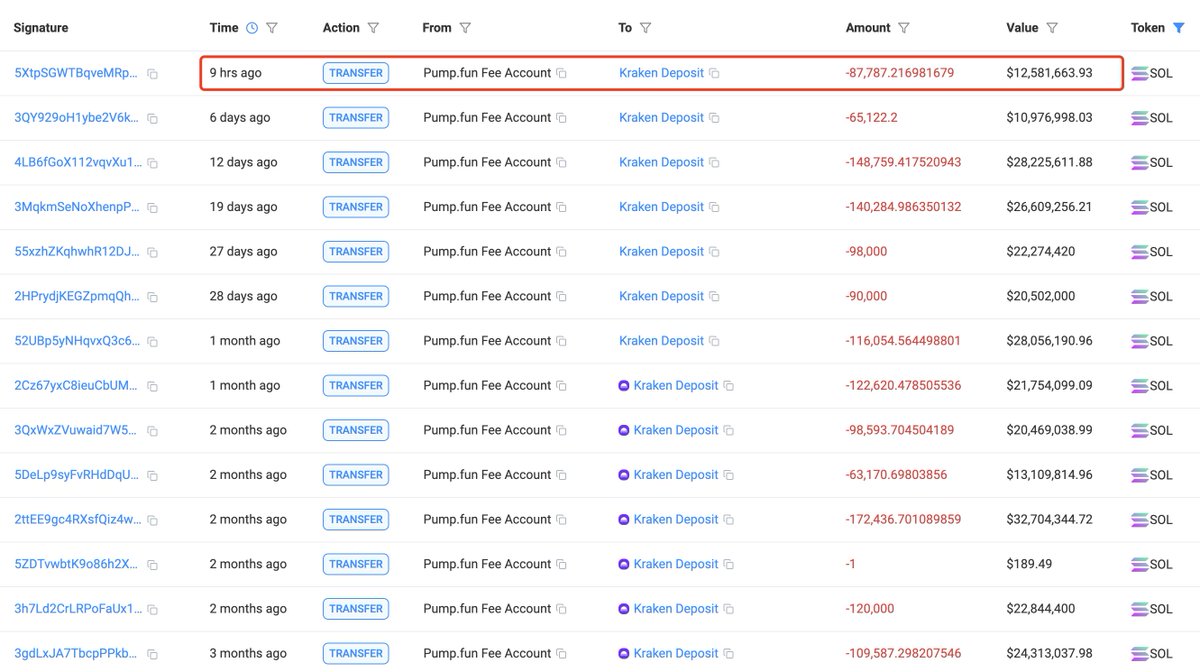The width and height of the screenshot is (1200, 672).
Task: Select value $28,225,611.88
Action: click(x=1049, y=162)
